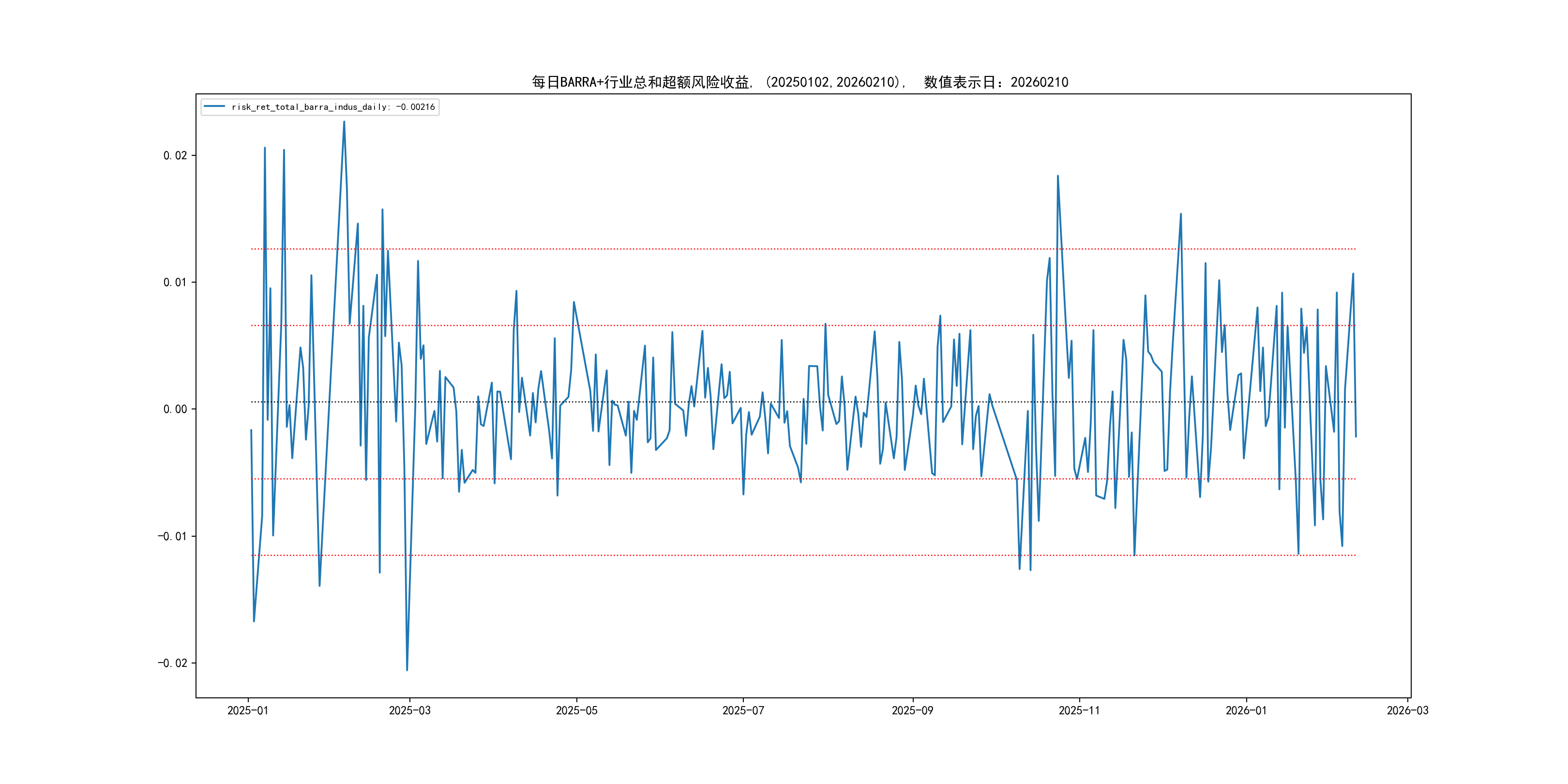Select the 2026-03 x-axis tick label
Screen dimensions: 1568x784
click(x=1407, y=710)
